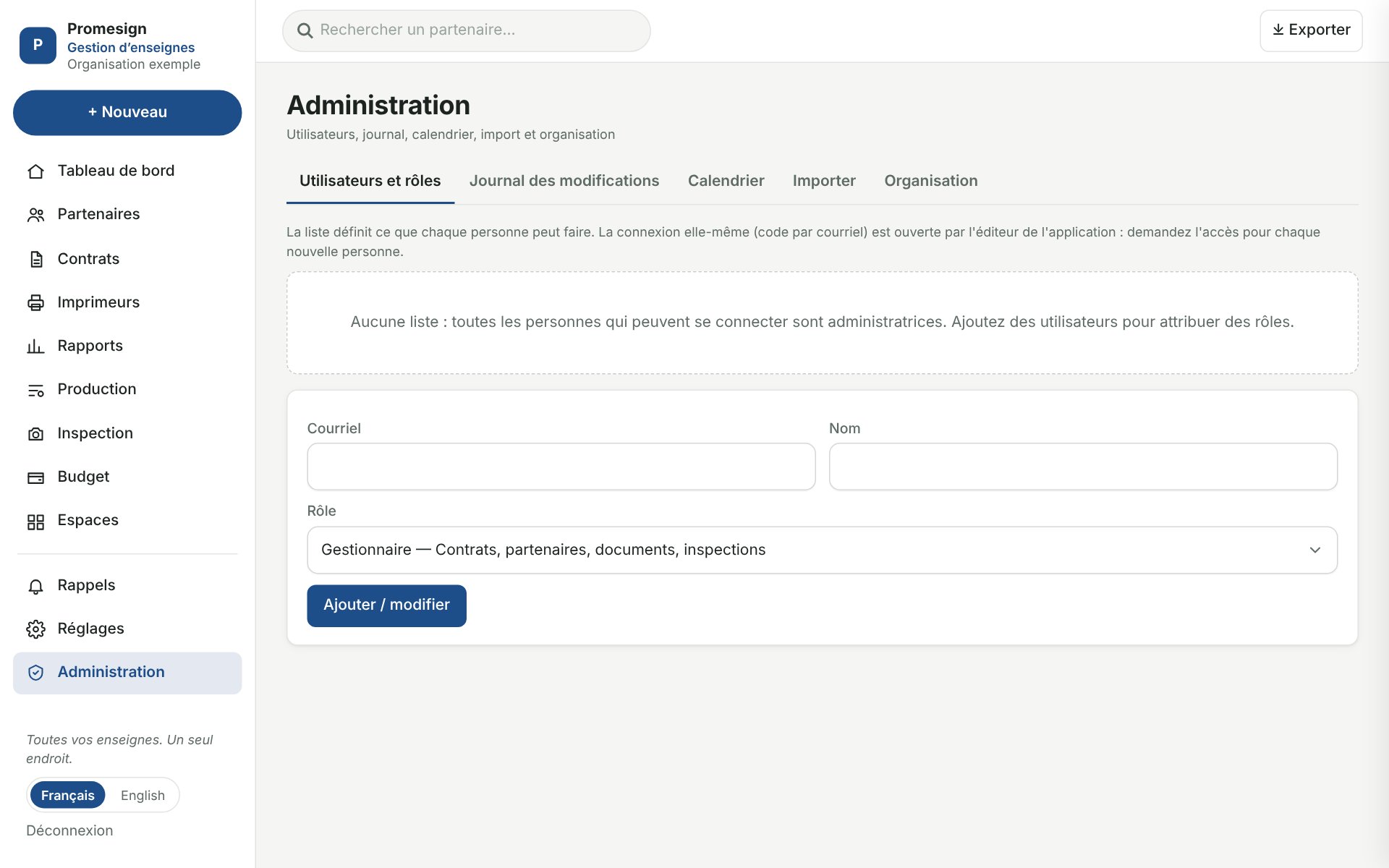This screenshot has width=1389, height=868.
Task: Switch language to English
Action: (x=143, y=795)
